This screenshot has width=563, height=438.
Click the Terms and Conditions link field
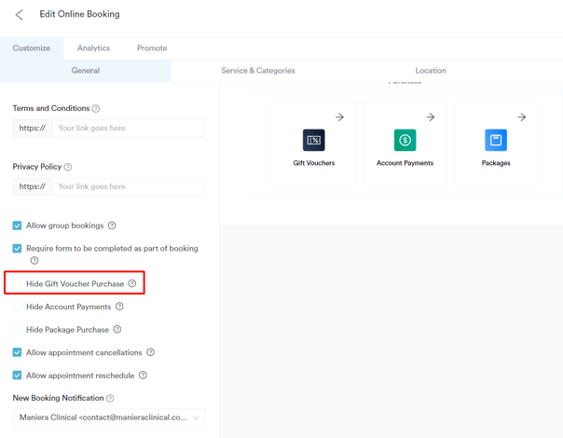129,128
